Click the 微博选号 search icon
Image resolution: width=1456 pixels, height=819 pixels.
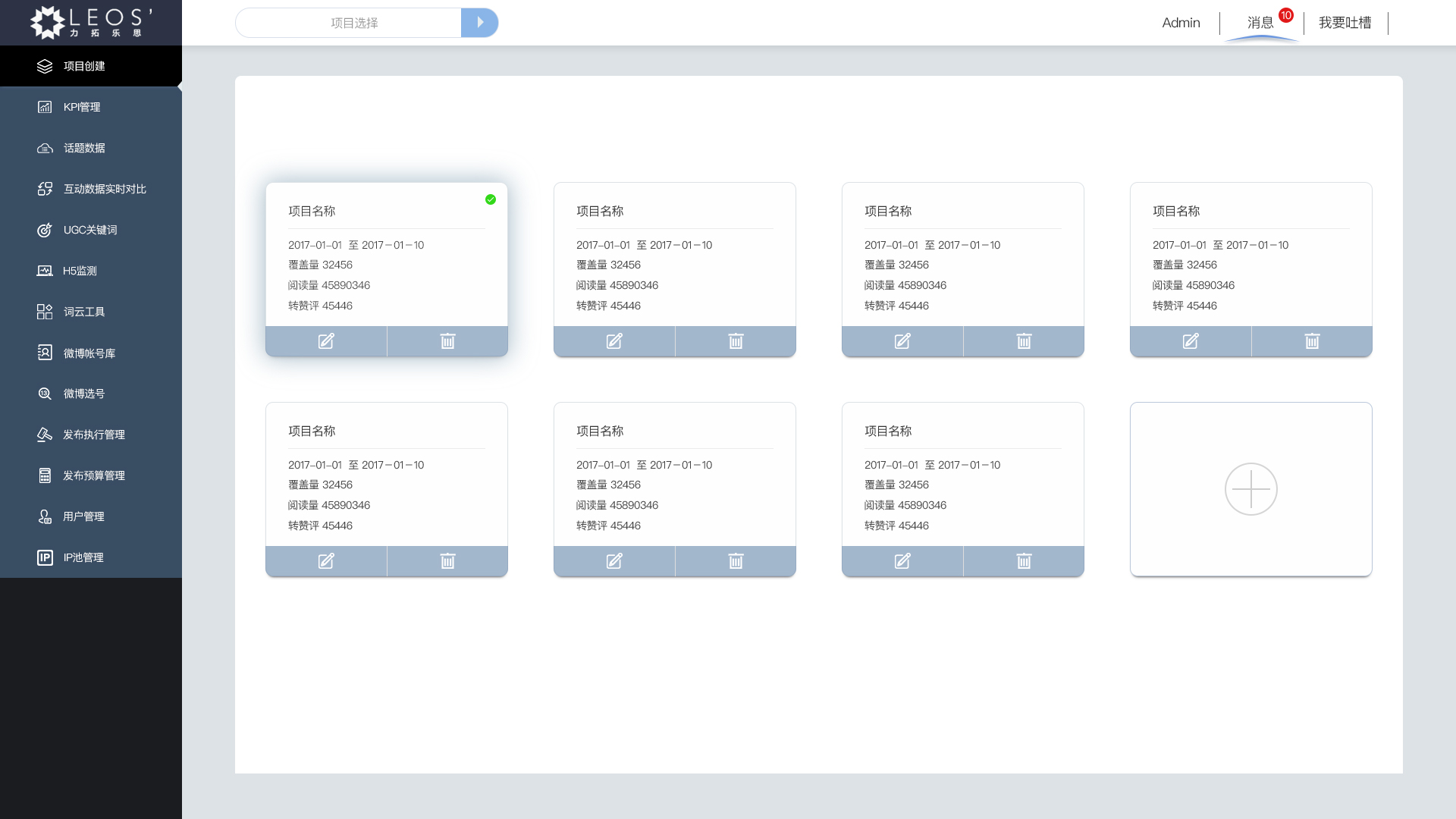(45, 394)
